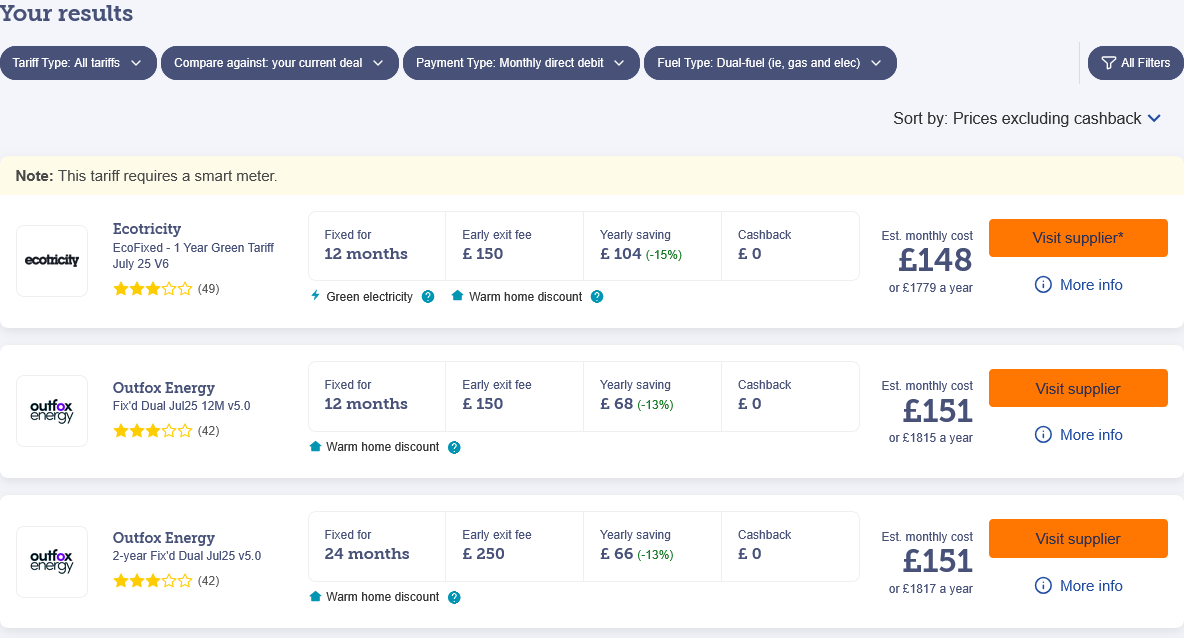The width and height of the screenshot is (1184, 638).
Task: Click info icon beside Outfox 2-year More info
Action: point(1043,585)
